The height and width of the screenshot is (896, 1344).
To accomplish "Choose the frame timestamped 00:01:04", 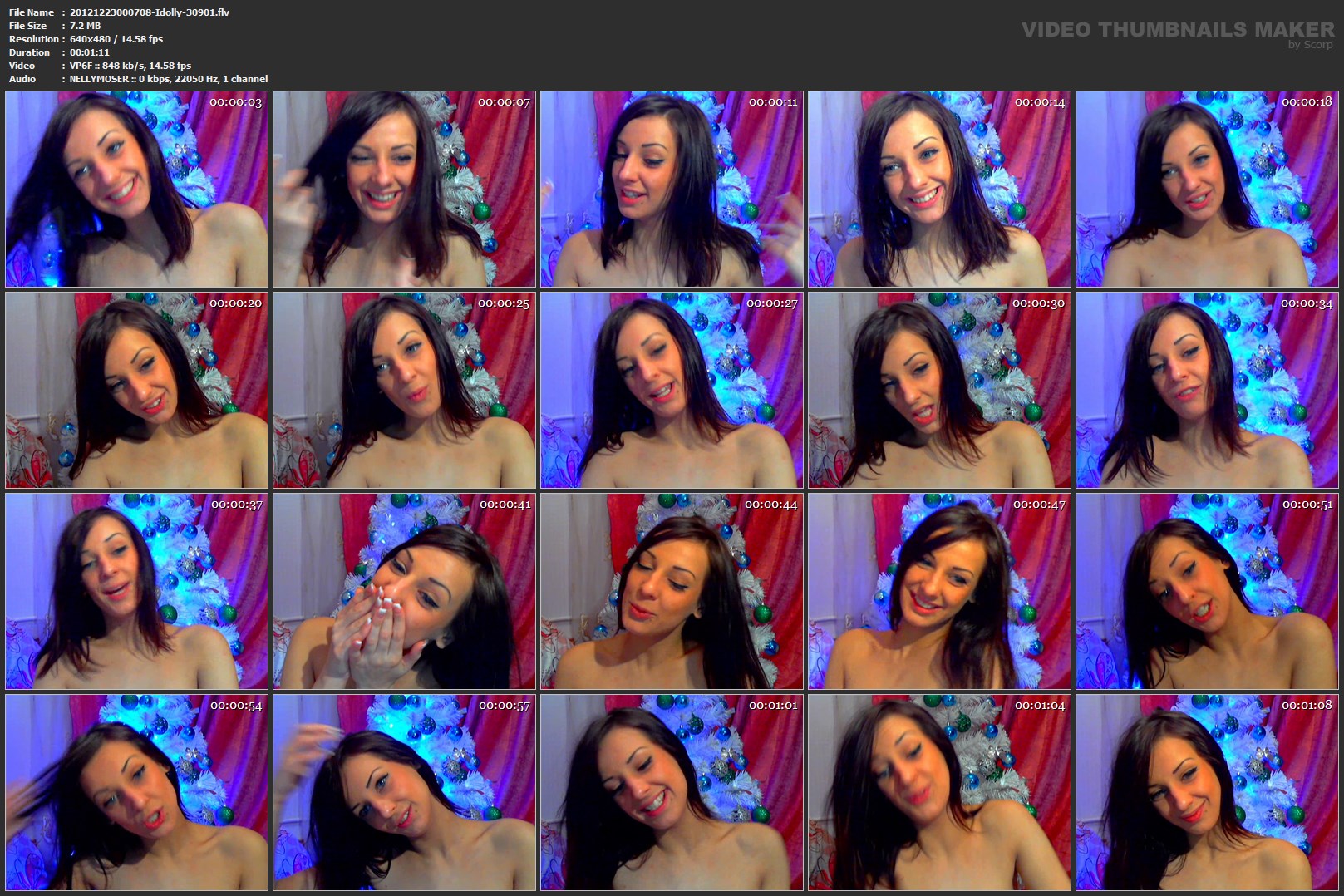I will (x=940, y=793).
